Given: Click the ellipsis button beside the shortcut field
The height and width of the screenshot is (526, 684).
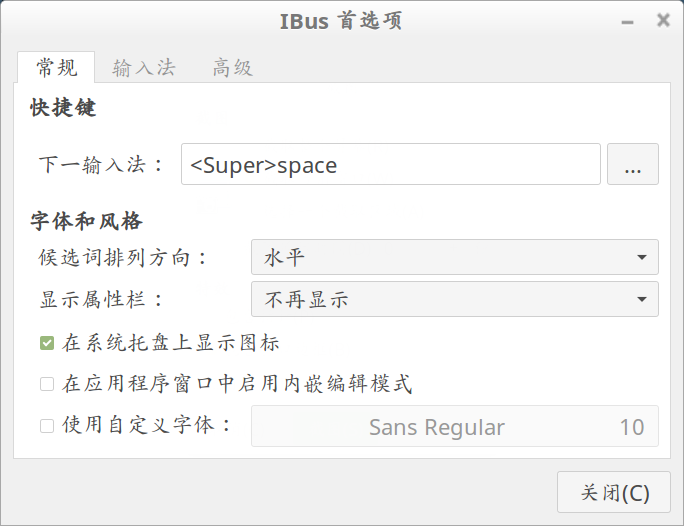Looking at the screenshot, I should [632, 165].
